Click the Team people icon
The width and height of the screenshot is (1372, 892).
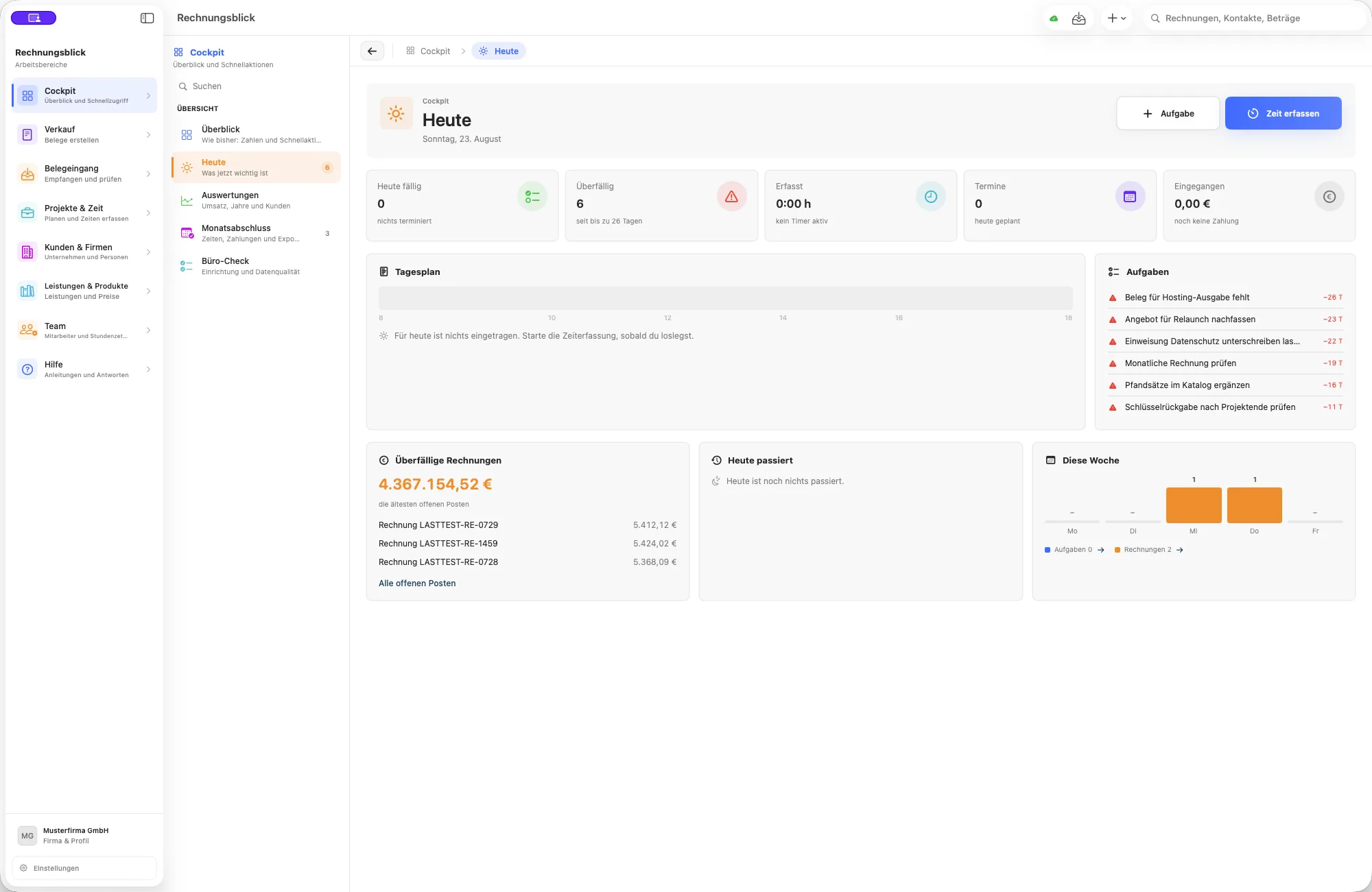27,330
